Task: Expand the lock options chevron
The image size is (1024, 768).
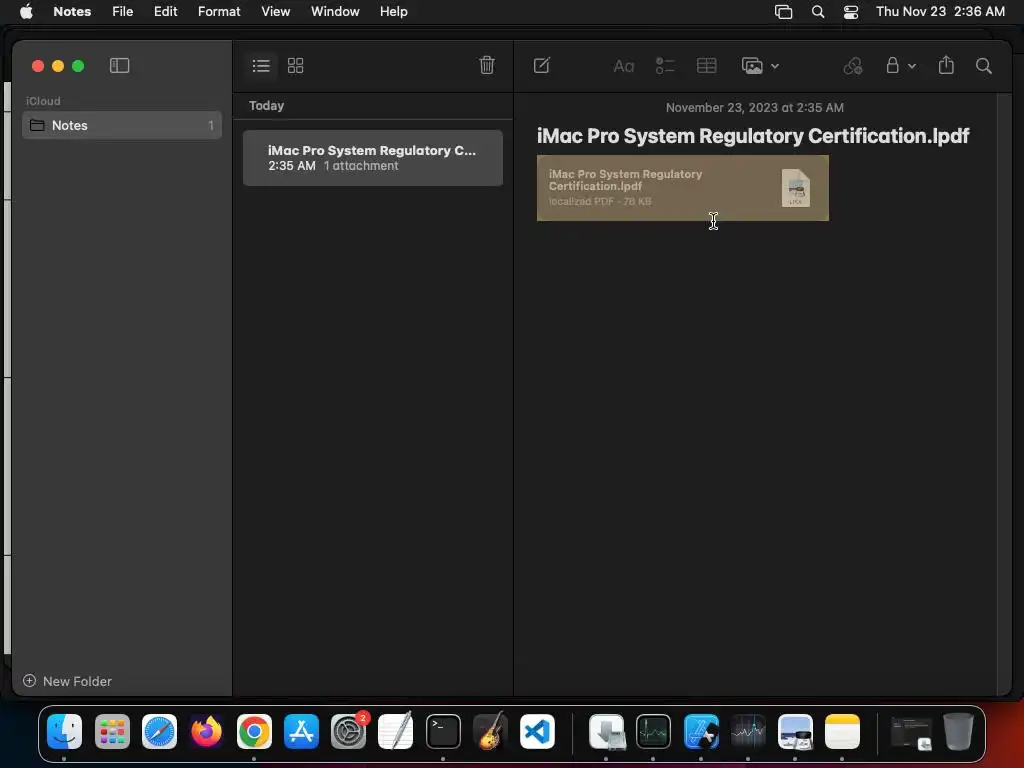Action: (x=912, y=66)
